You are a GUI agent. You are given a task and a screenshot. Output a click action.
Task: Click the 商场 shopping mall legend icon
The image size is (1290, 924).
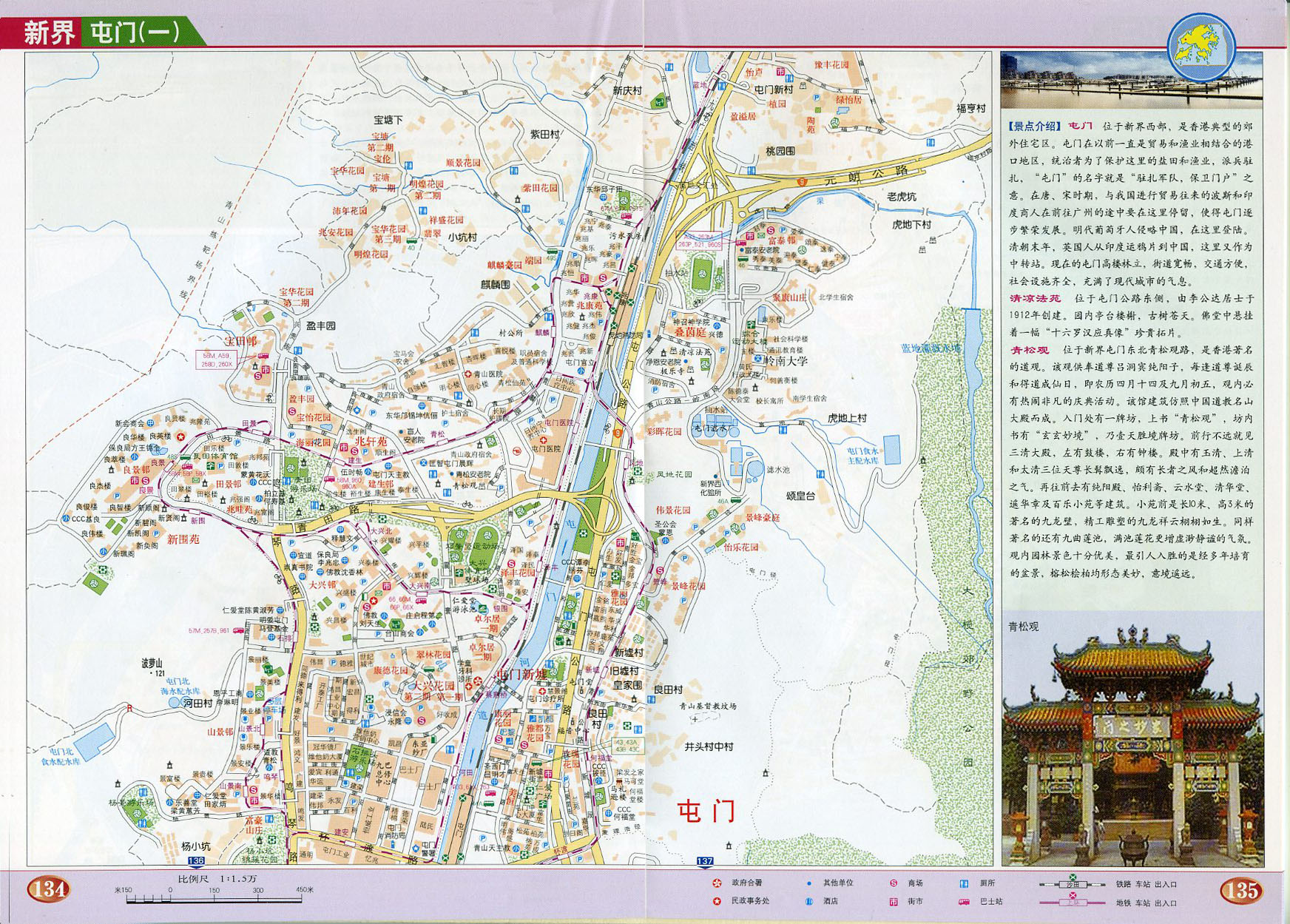pyautogui.click(x=893, y=883)
